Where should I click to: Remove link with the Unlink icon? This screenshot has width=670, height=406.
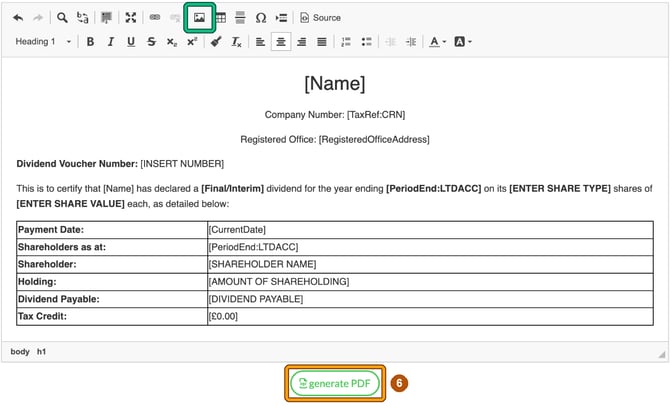(x=175, y=18)
